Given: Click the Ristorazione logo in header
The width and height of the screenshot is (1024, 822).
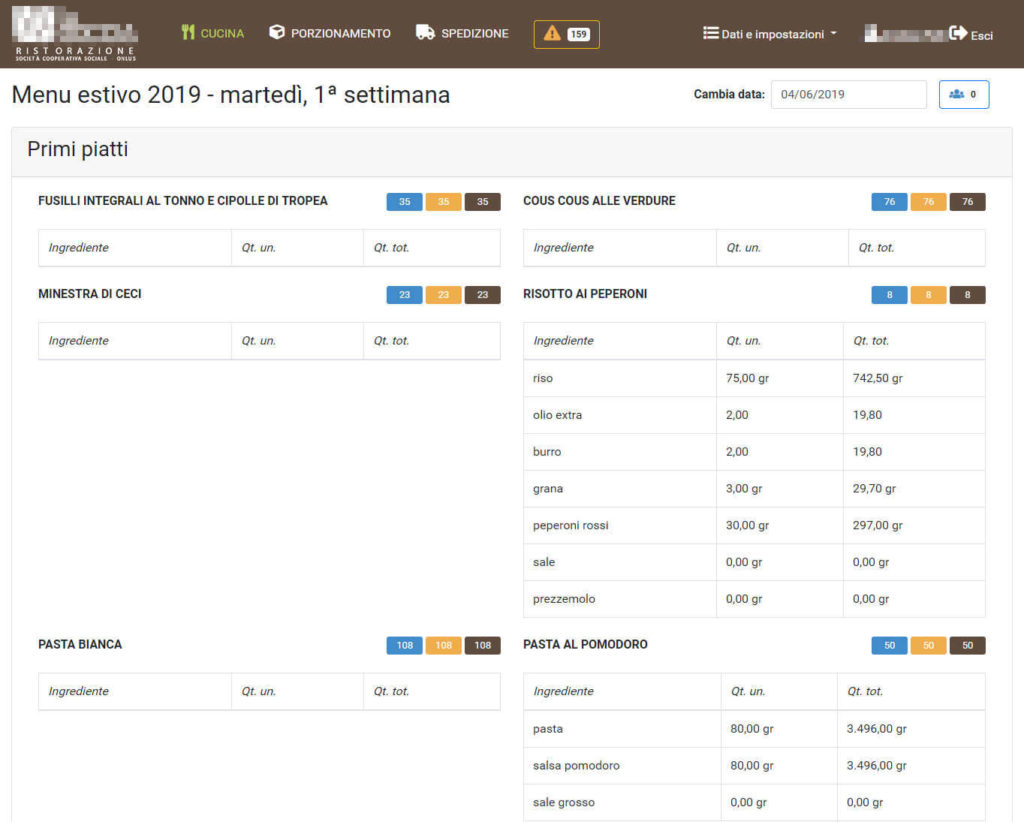Looking at the screenshot, I should coord(75,33).
